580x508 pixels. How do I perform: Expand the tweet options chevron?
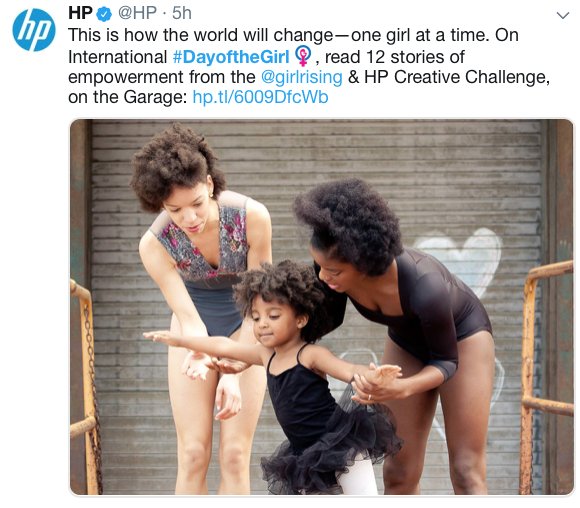pyautogui.click(x=563, y=16)
